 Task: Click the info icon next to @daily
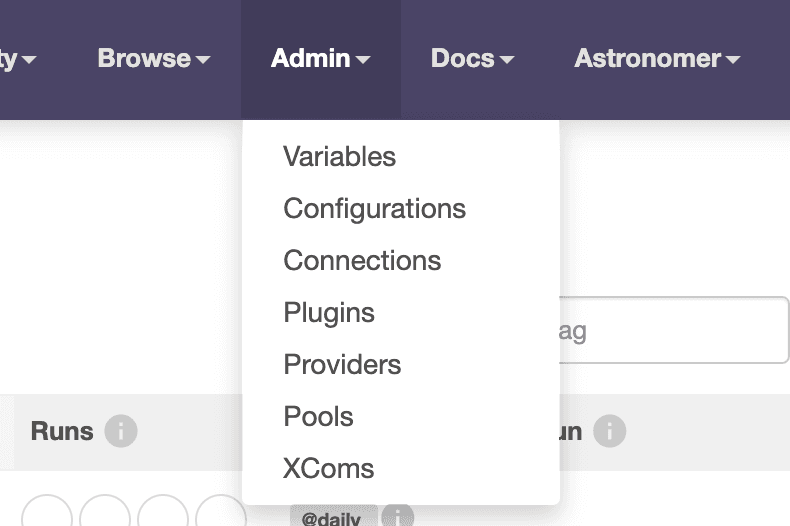tap(397, 517)
